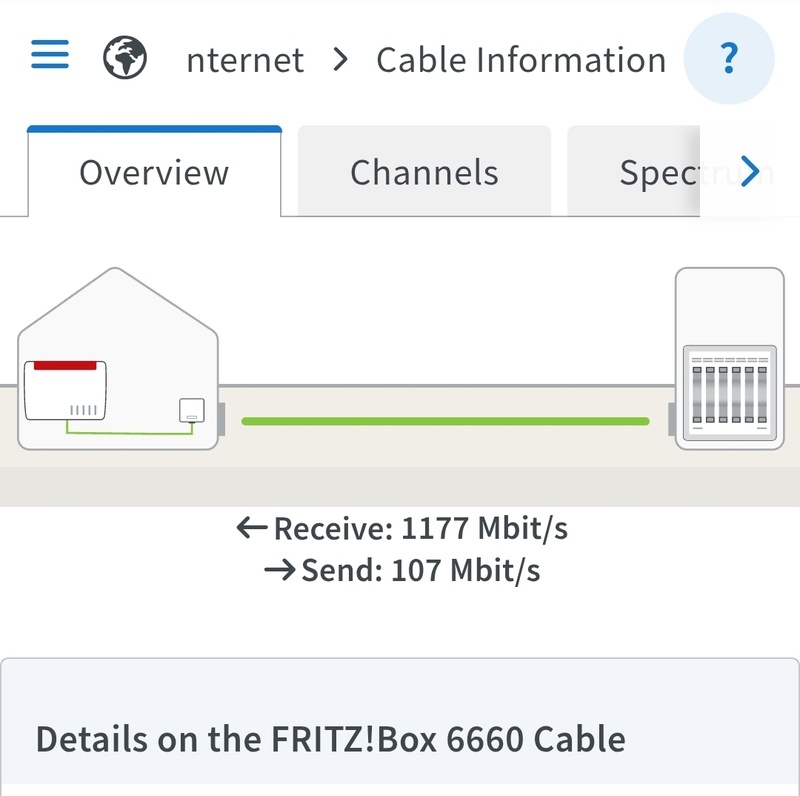Click Details on the FRITZ!Box 6660 Cable header

coord(331,739)
